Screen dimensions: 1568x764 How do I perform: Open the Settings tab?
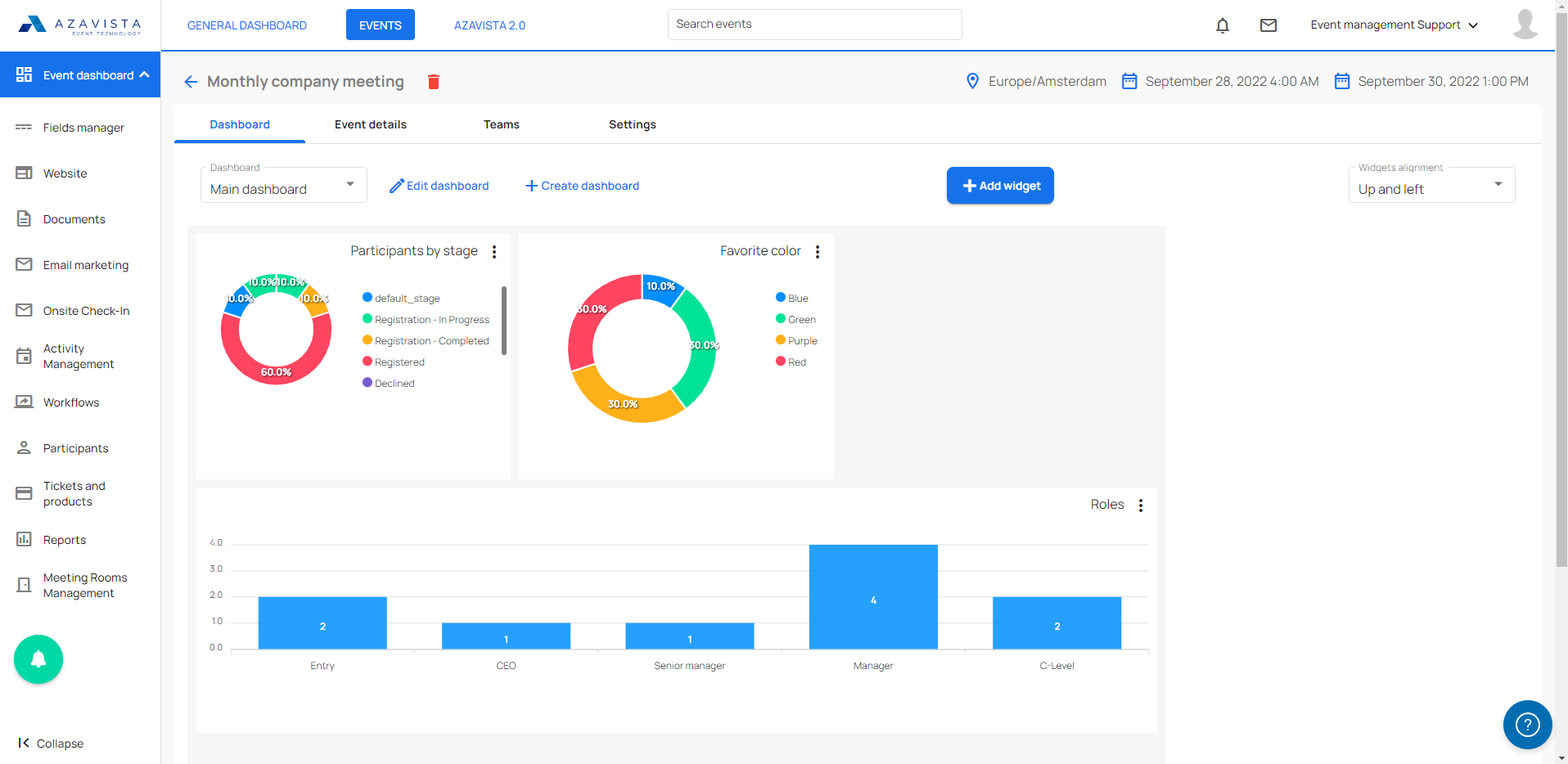[633, 124]
